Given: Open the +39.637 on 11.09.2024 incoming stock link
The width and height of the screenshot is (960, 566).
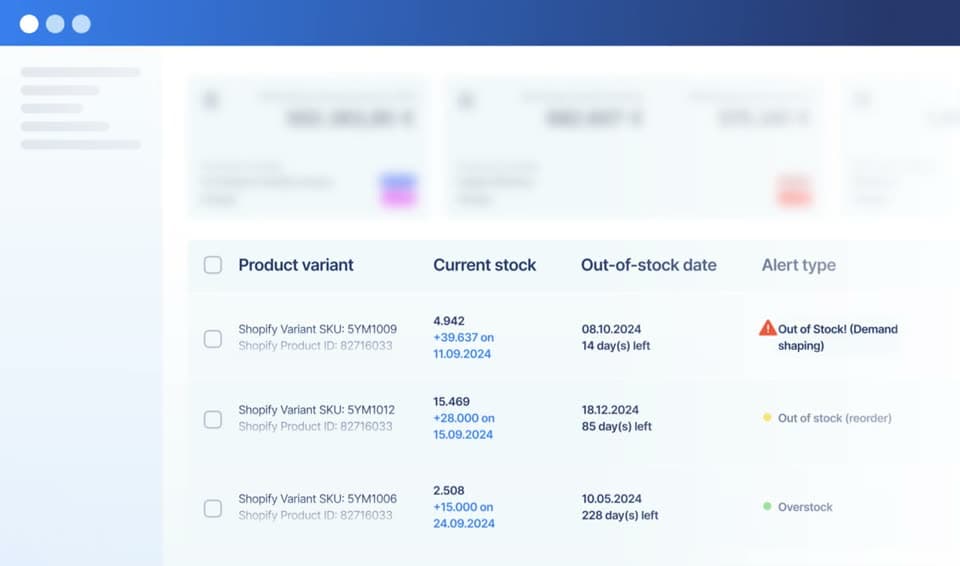Looking at the screenshot, I should [x=463, y=345].
